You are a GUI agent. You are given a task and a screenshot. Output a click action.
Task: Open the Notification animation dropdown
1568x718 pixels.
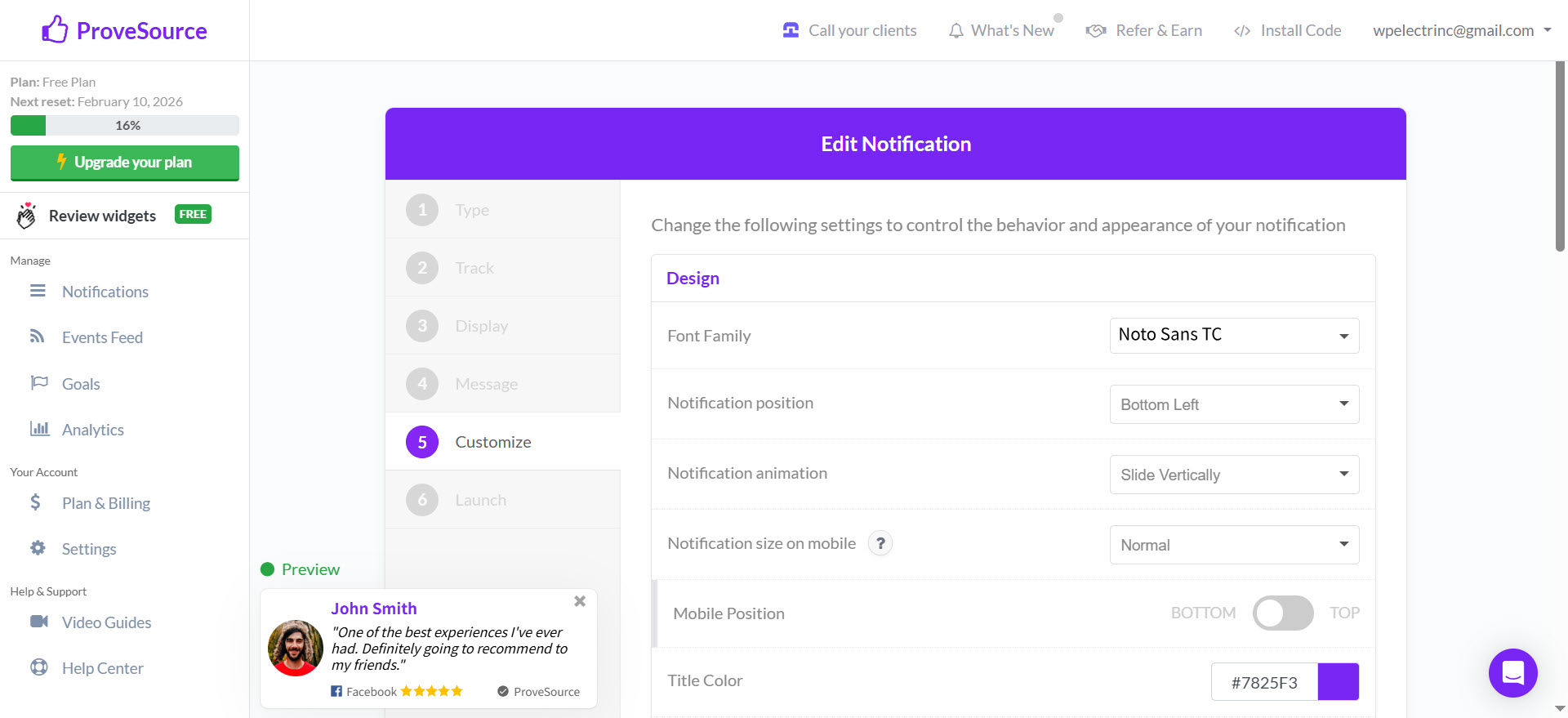[1234, 475]
